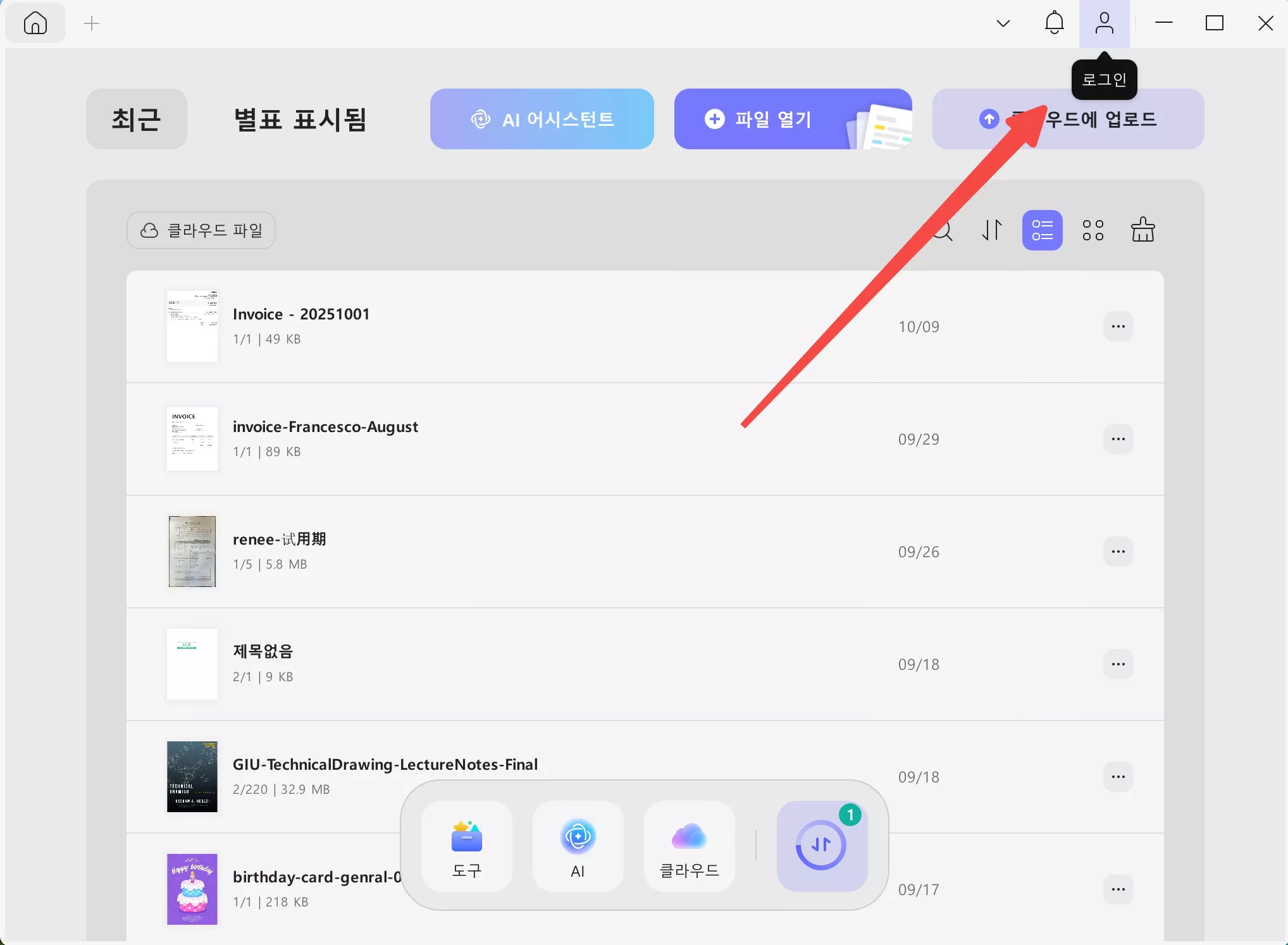Open the 도구 tools panel
This screenshot has height=945, width=1288.
point(467,846)
